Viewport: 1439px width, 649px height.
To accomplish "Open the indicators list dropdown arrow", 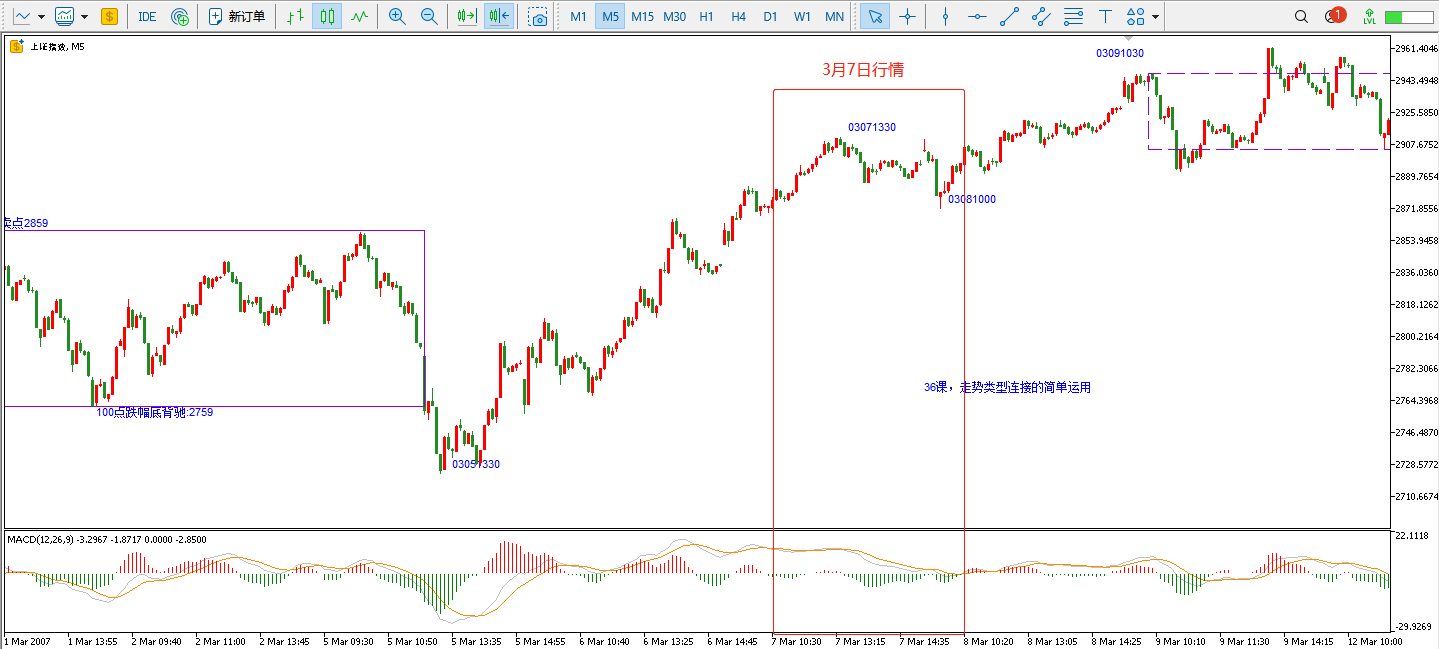I will [x=84, y=17].
